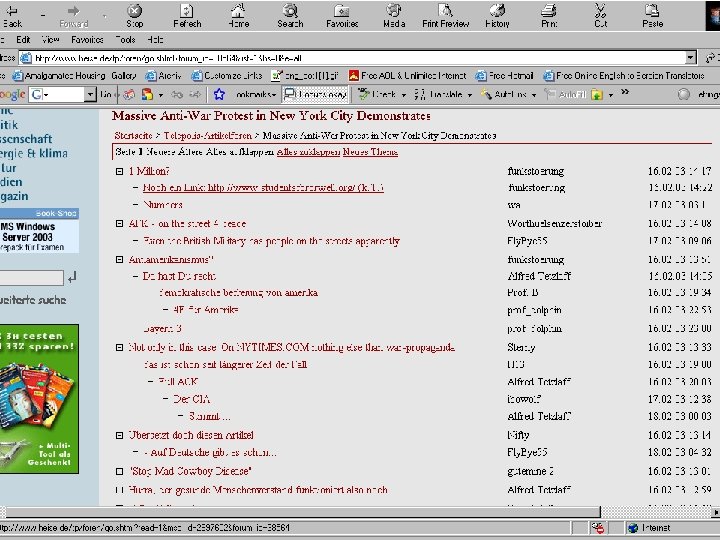Click the MS Windows Server 2003 book ad
720x540 pixels.
[39, 231]
